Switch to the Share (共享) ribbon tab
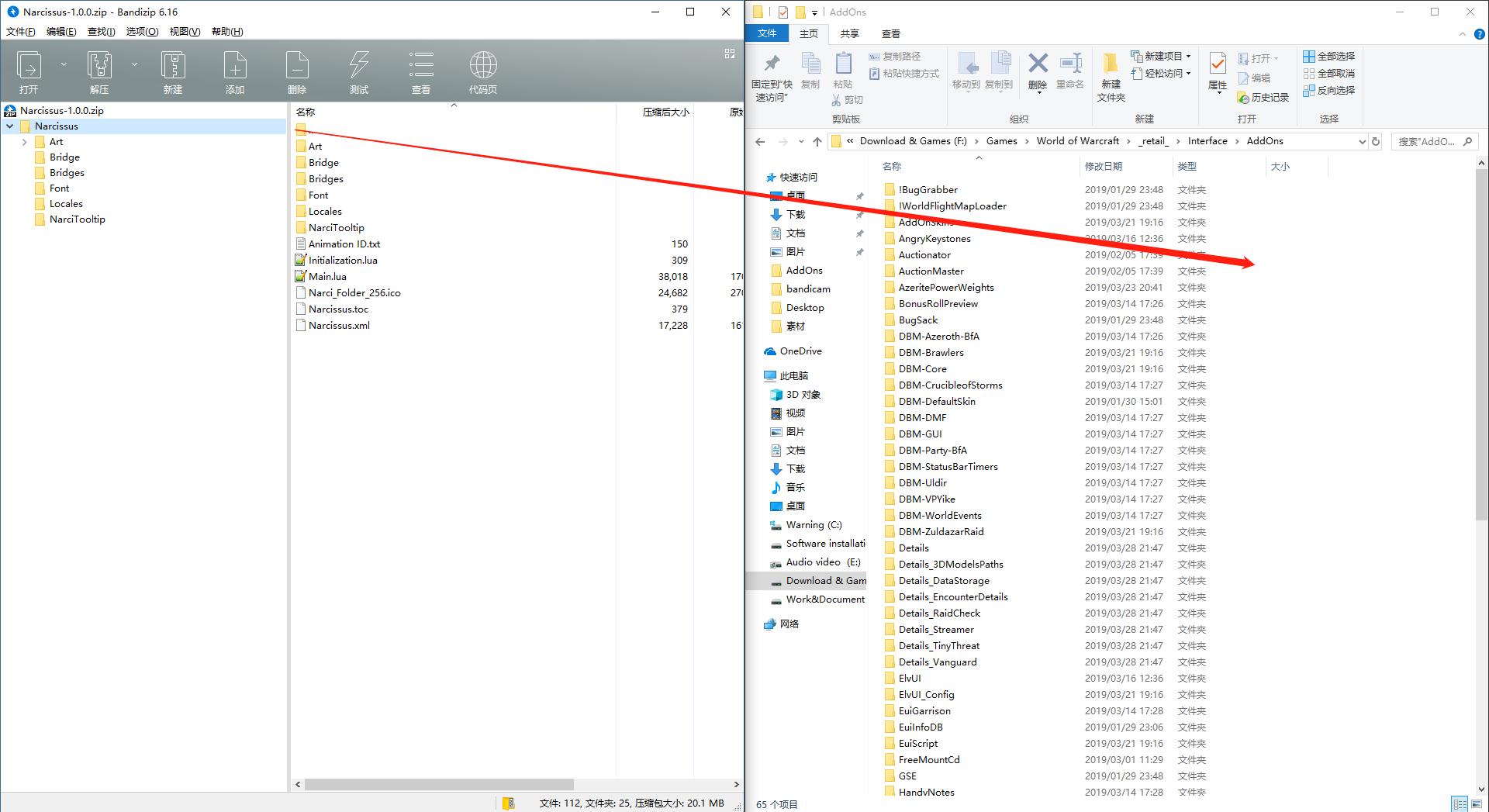The height and width of the screenshot is (812, 1489). [x=850, y=33]
